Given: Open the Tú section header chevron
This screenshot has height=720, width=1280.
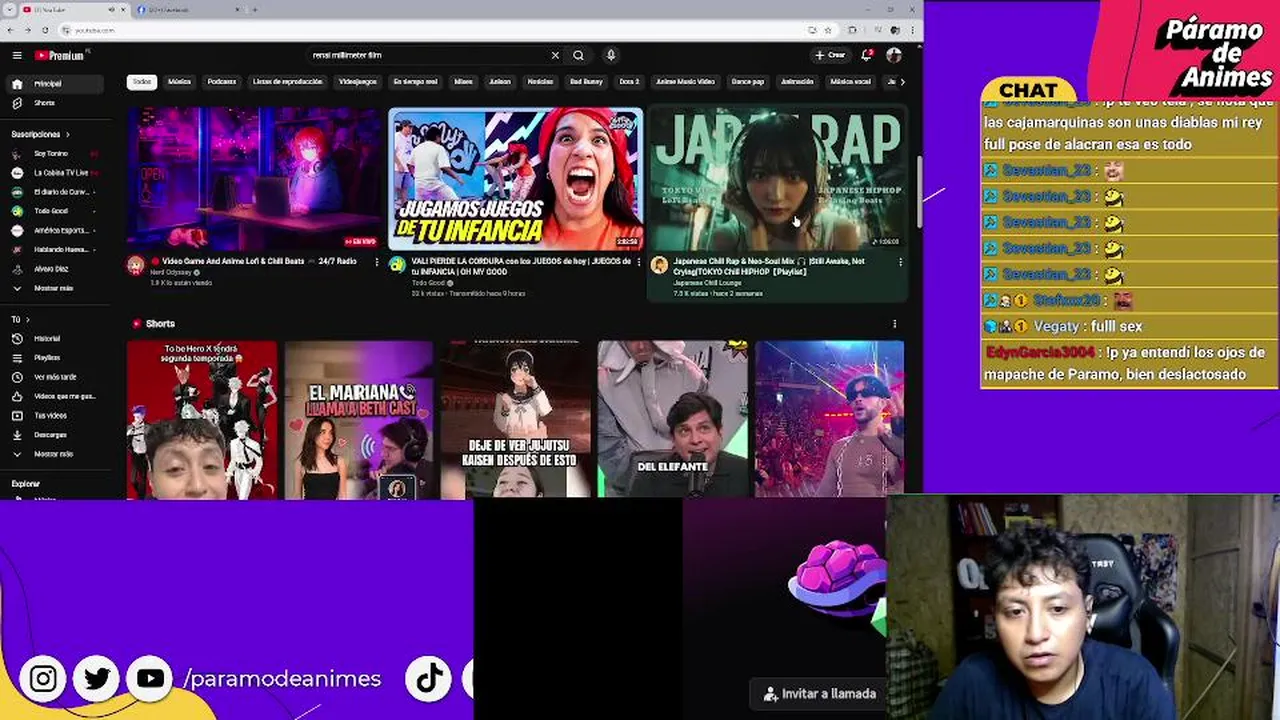Looking at the screenshot, I should coord(28,320).
